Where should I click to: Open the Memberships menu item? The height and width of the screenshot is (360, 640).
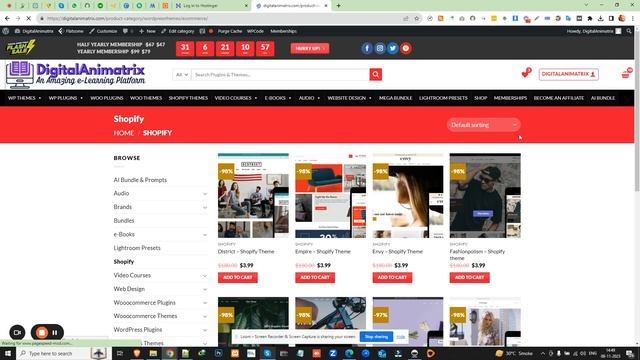click(x=510, y=98)
